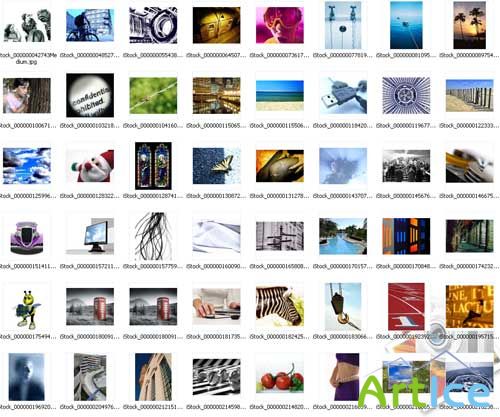
Task: Choose the cartoon bee character thumbnail
Action: click(27, 310)
